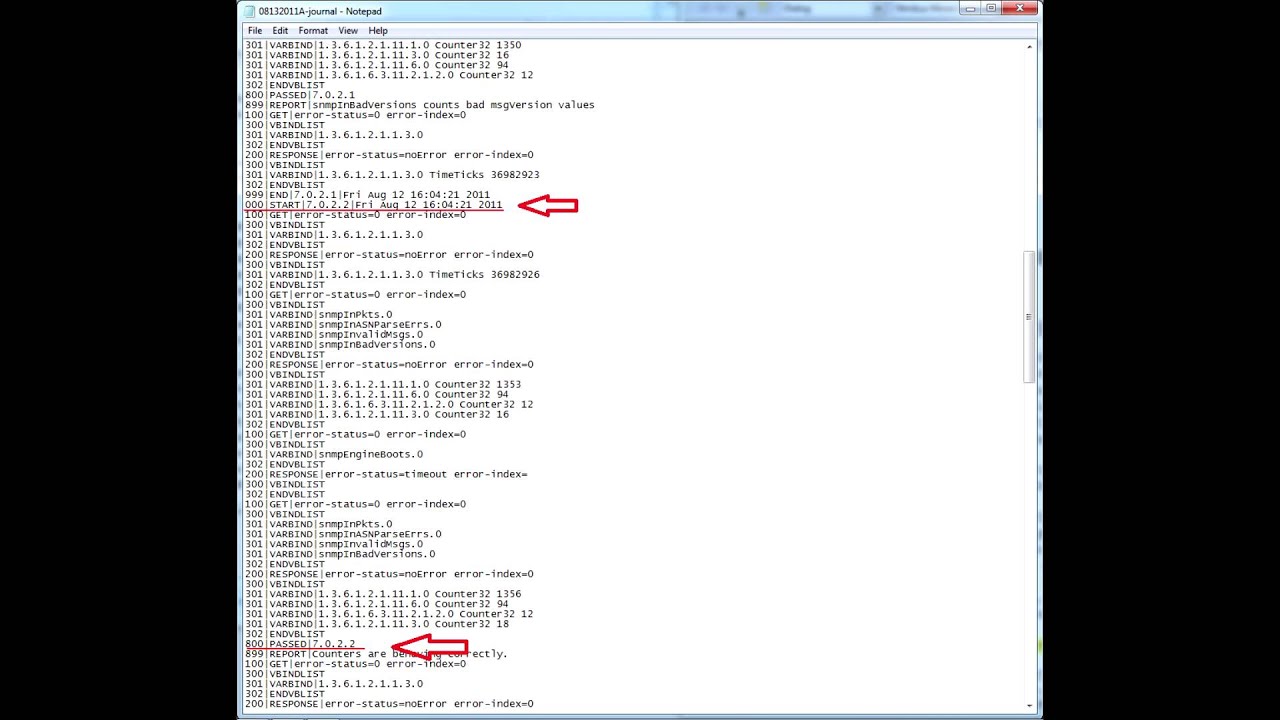1280x720 pixels.
Task: Minimize the Notepad window
Action: (x=970, y=8)
